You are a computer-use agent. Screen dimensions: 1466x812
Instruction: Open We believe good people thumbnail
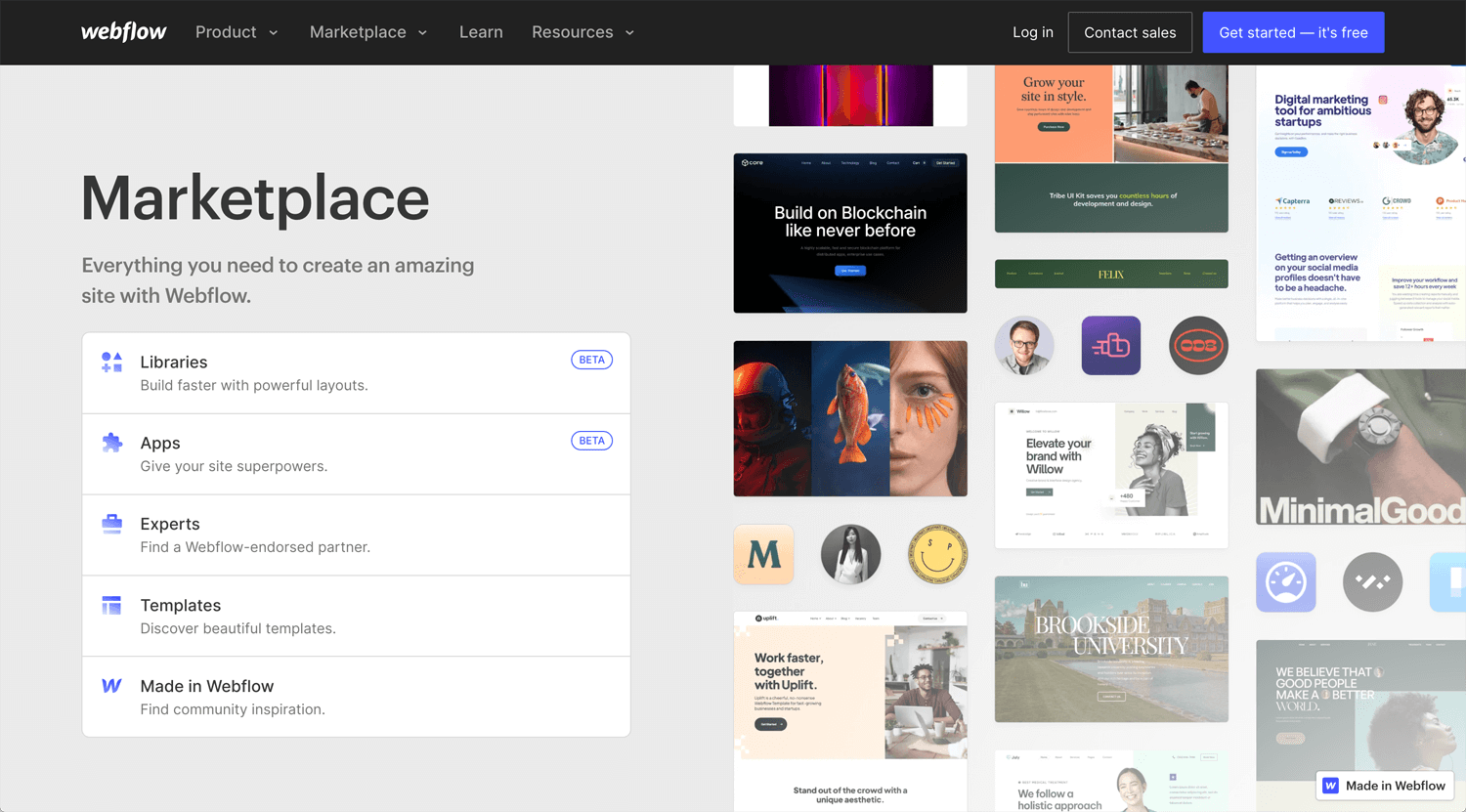[x=1360, y=725]
